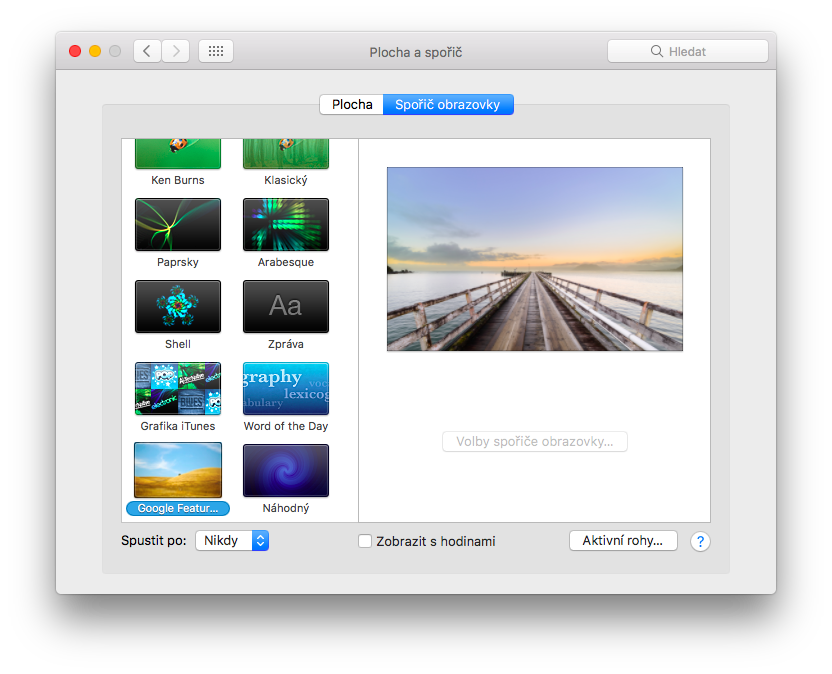
Task: Click the help question mark button
Action: point(700,541)
